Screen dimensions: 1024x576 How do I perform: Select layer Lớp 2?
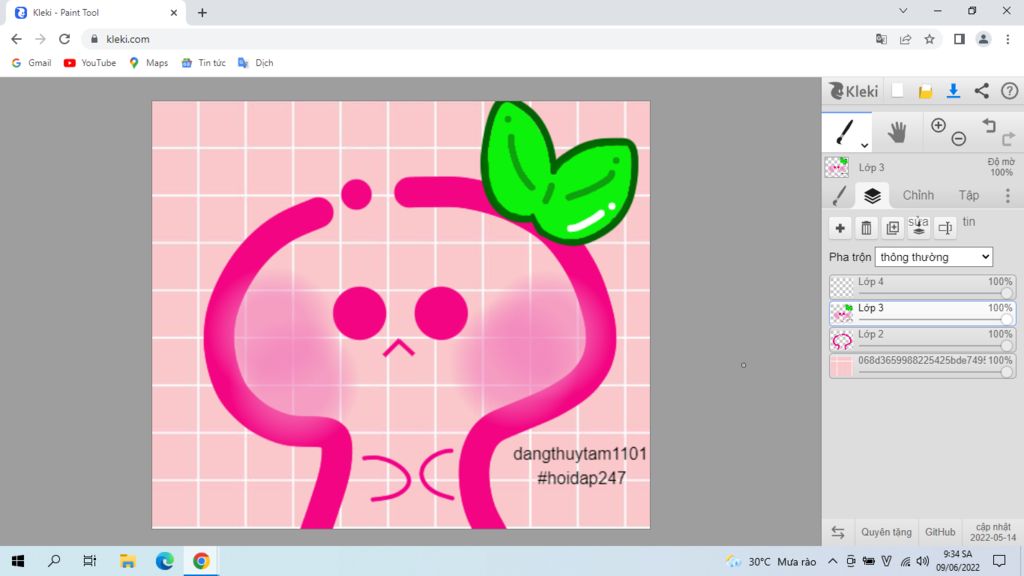[x=922, y=339]
